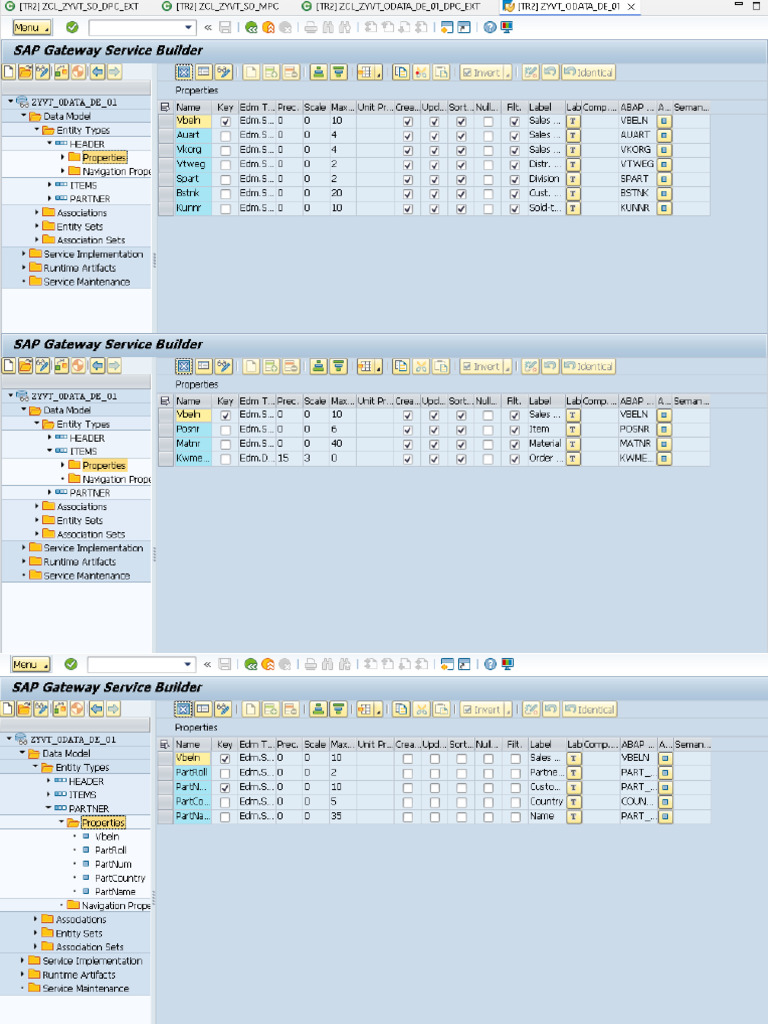The image size is (768, 1024).
Task: Select the row selector of the Kwme row
Action: point(166,458)
